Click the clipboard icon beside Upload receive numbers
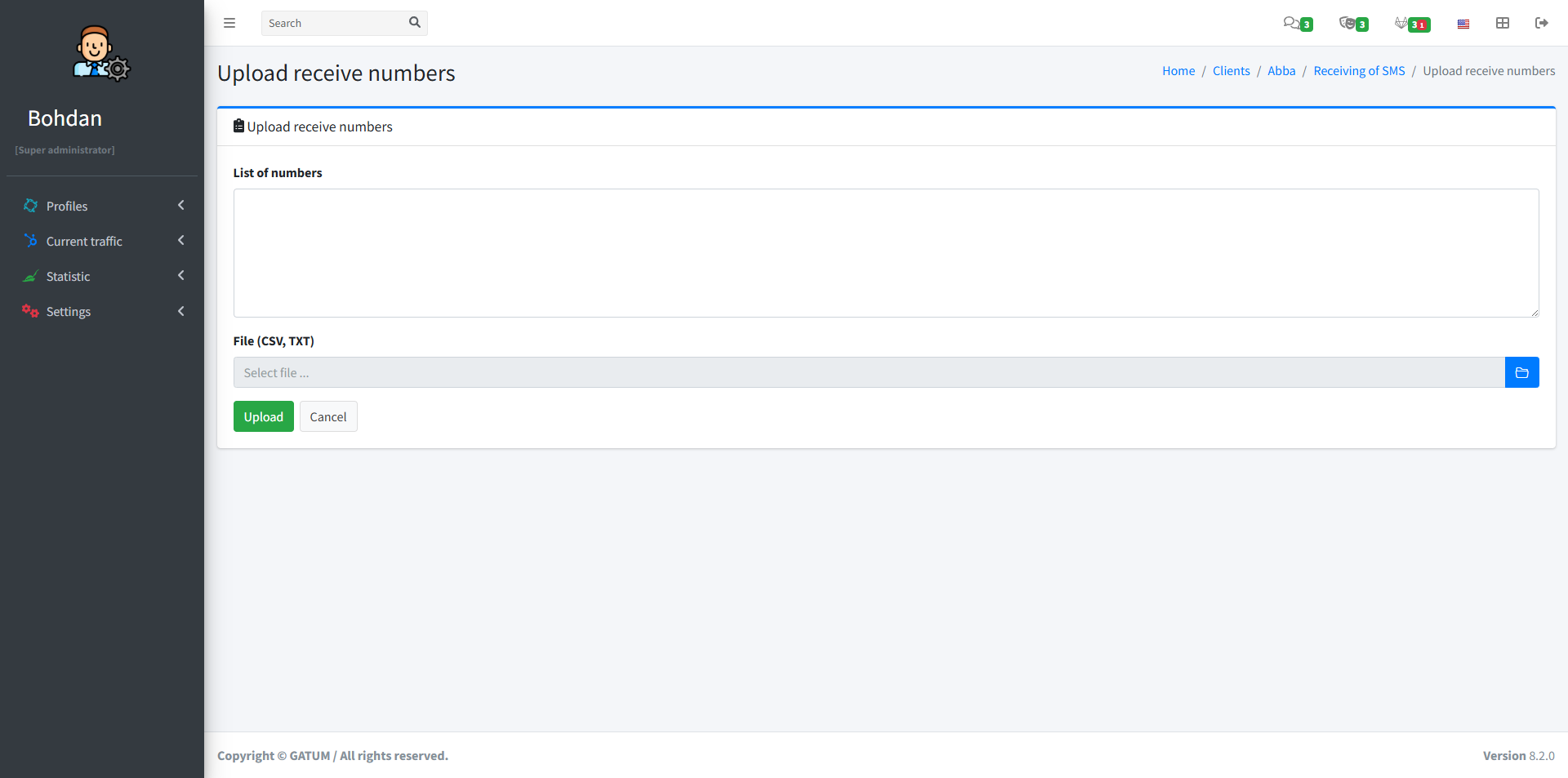 click(x=238, y=125)
